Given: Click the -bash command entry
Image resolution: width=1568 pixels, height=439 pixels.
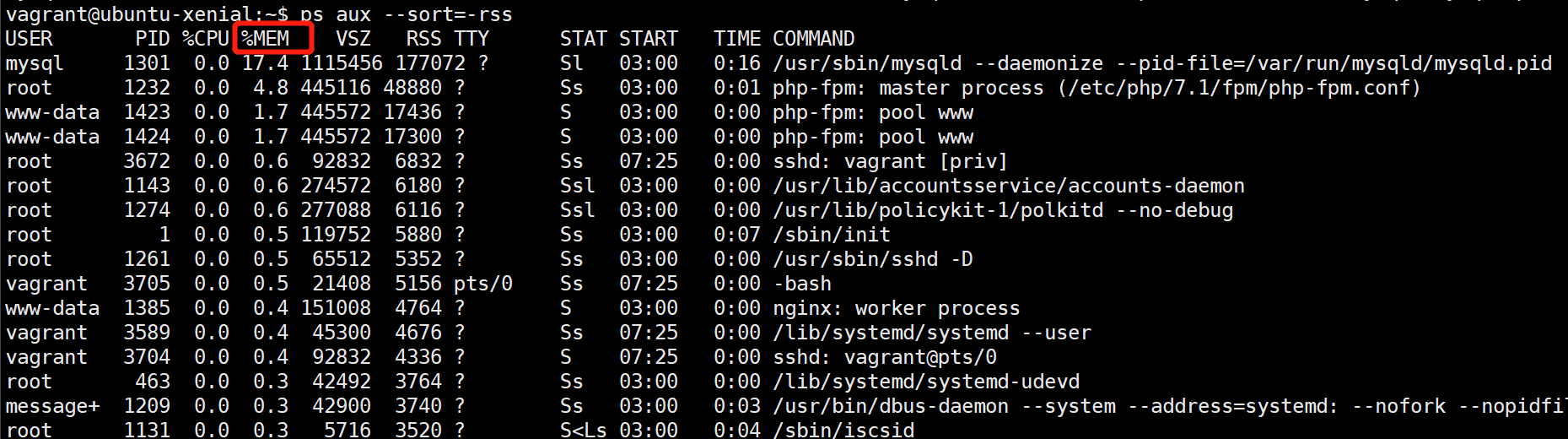Looking at the screenshot, I should (x=802, y=284).
